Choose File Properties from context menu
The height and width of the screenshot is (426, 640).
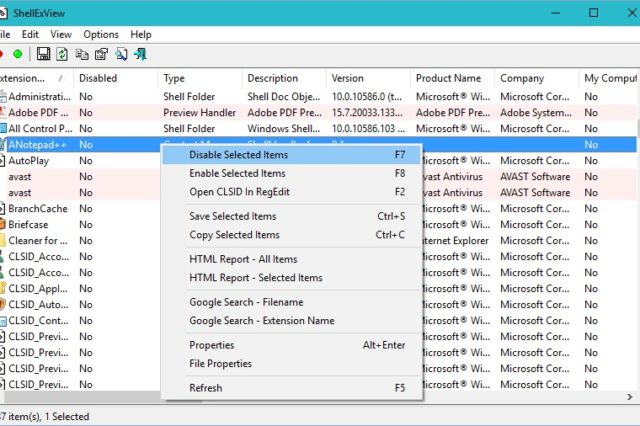221,364
